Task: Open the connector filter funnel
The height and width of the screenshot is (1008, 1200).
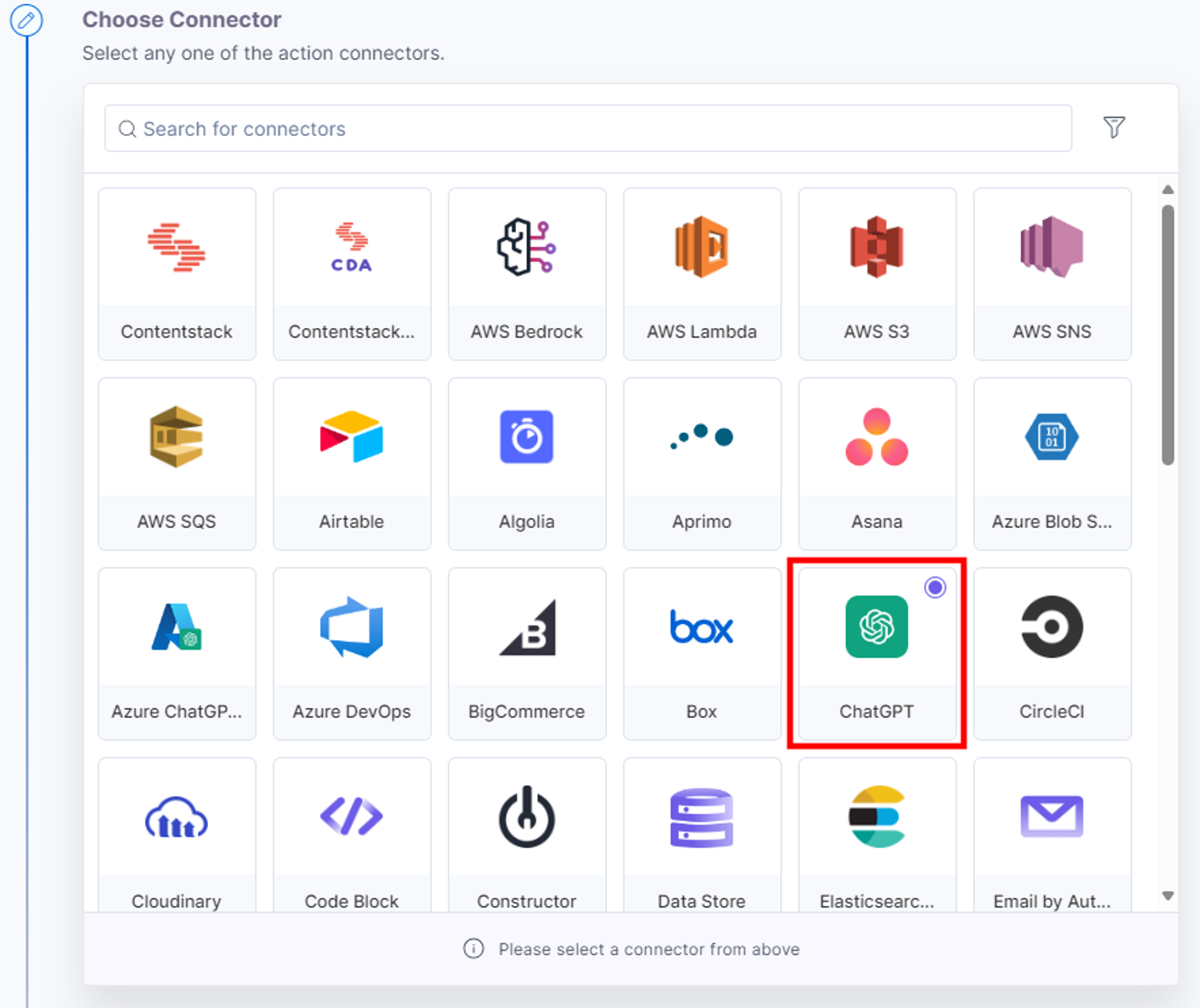Action: click(1113, 127)
